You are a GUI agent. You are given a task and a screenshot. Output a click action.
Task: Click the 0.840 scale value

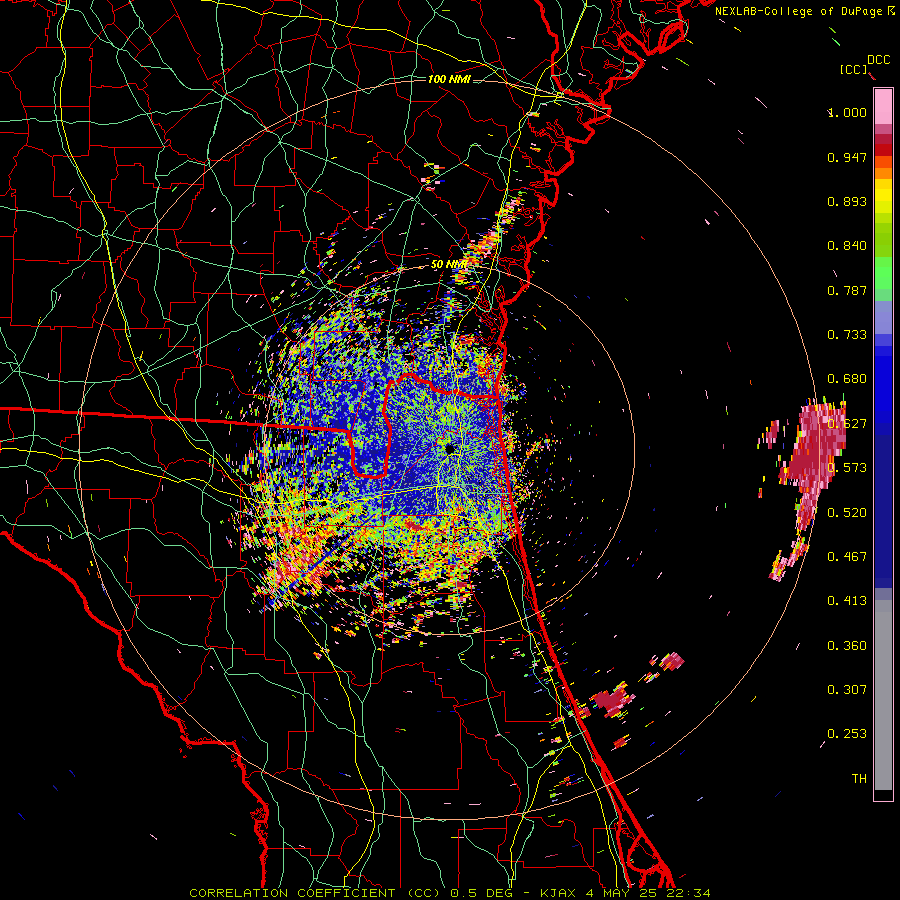(x=847, y=246)
